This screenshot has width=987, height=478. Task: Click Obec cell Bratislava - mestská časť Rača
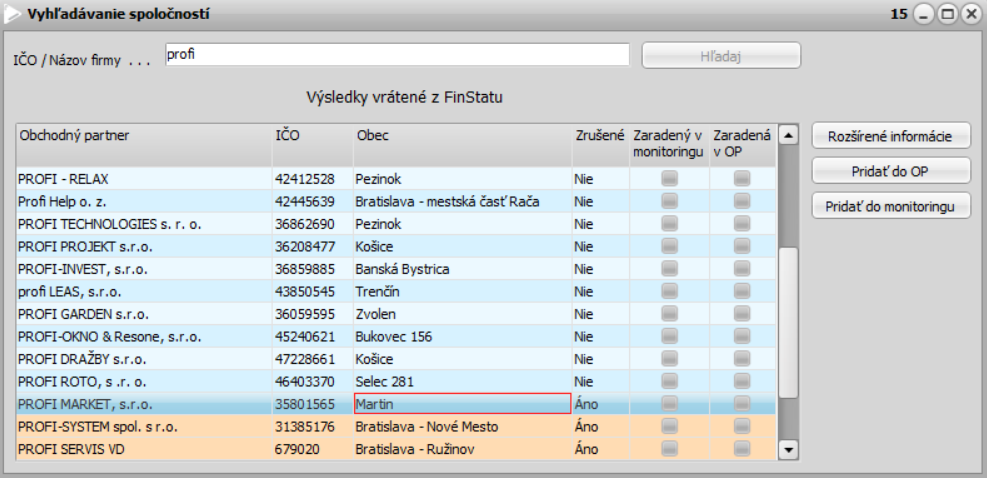(x=463, y=202)
